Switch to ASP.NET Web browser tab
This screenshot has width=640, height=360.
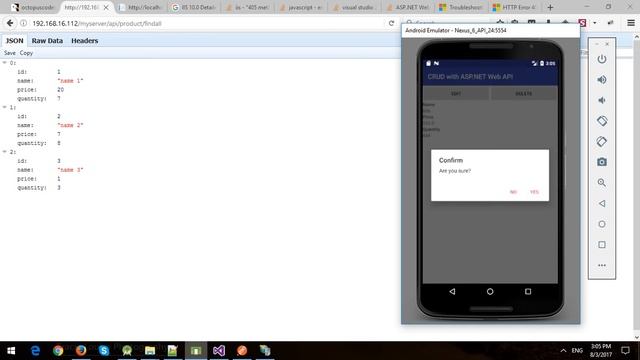[x=408, y=7]
